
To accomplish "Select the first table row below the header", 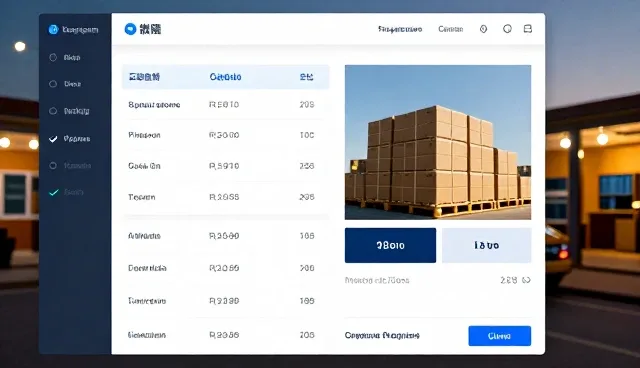I will (226, 105).
